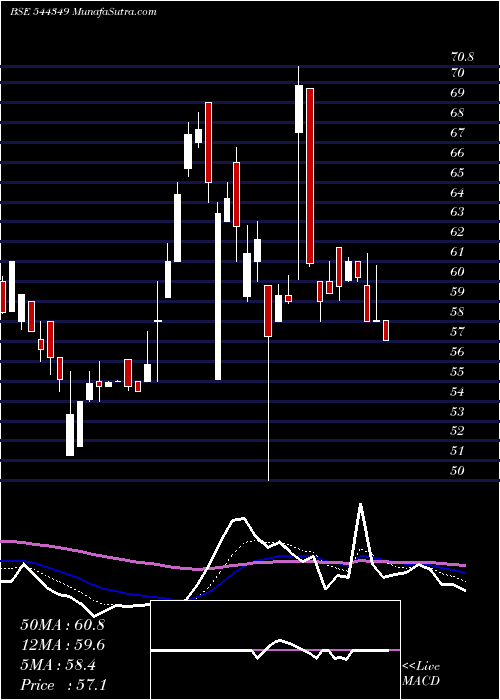Screen dimensions: 500x700
Task: Click the BSE 544349 MunafaSutra.com title text
Action: [x=83, y=12]
